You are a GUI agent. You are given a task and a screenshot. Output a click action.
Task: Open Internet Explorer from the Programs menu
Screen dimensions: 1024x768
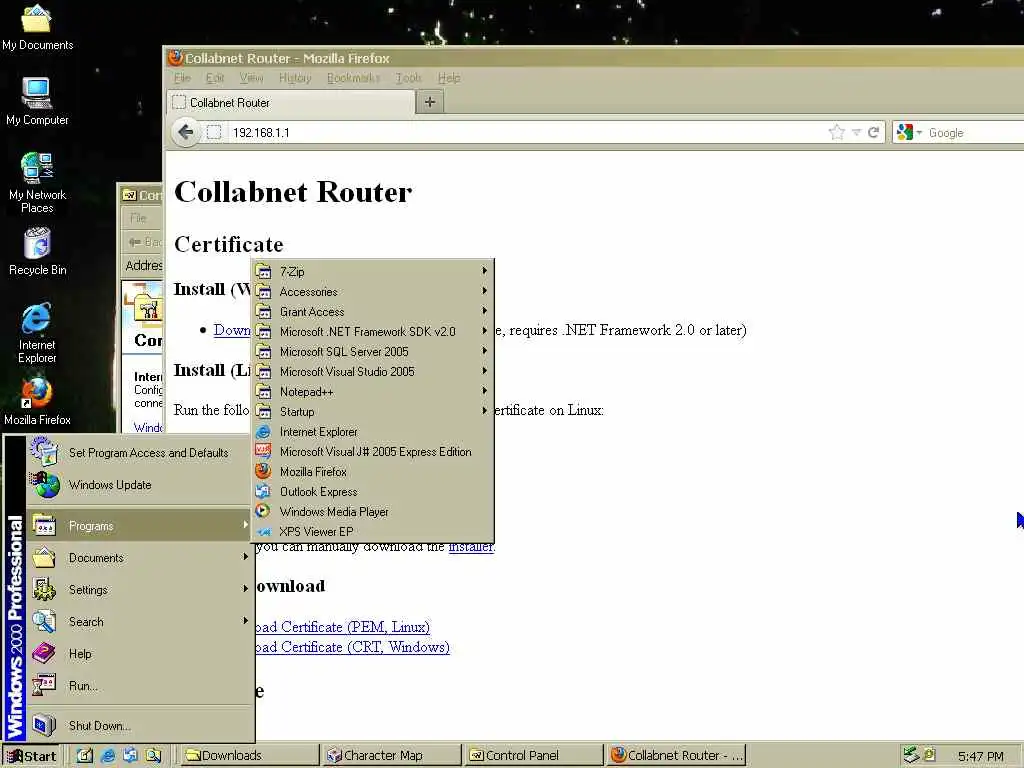click(373, 432)
